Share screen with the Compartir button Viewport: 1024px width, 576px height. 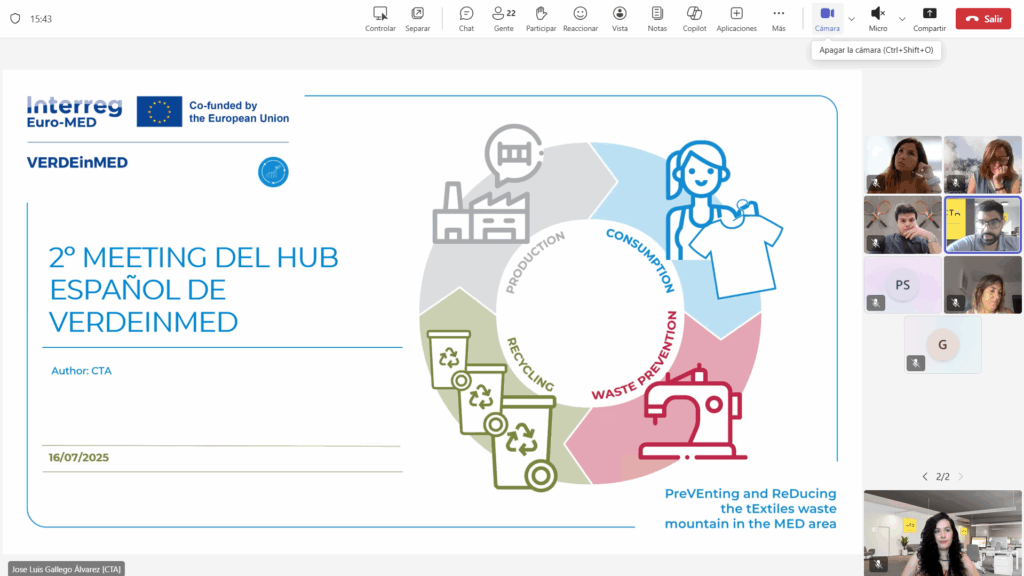(929, 19)
